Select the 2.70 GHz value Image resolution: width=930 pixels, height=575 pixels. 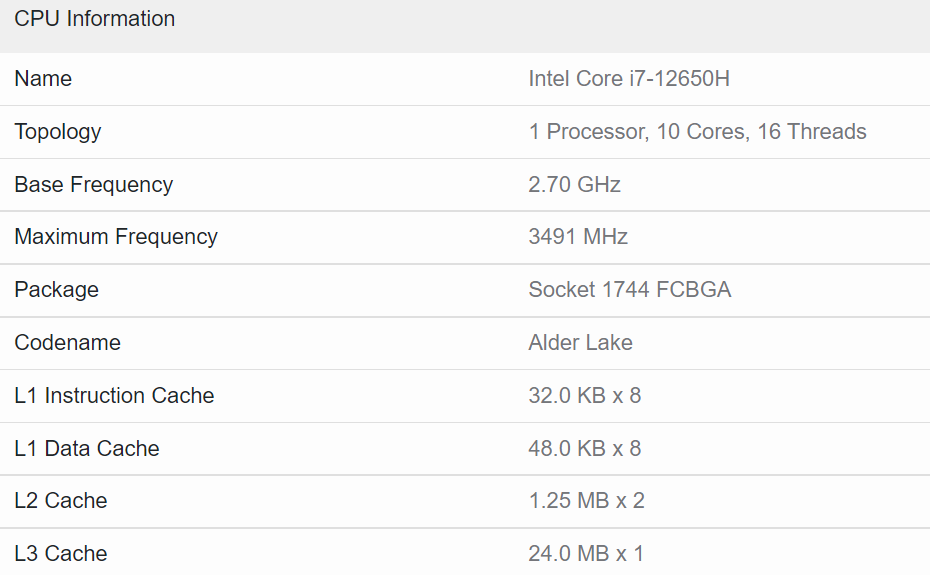(x=575, y=185)
